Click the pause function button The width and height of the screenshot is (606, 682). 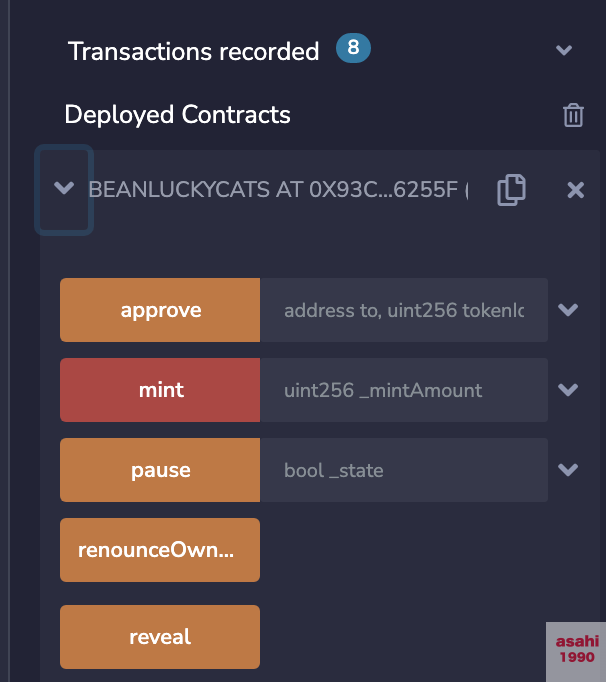(x=160, y=470)
